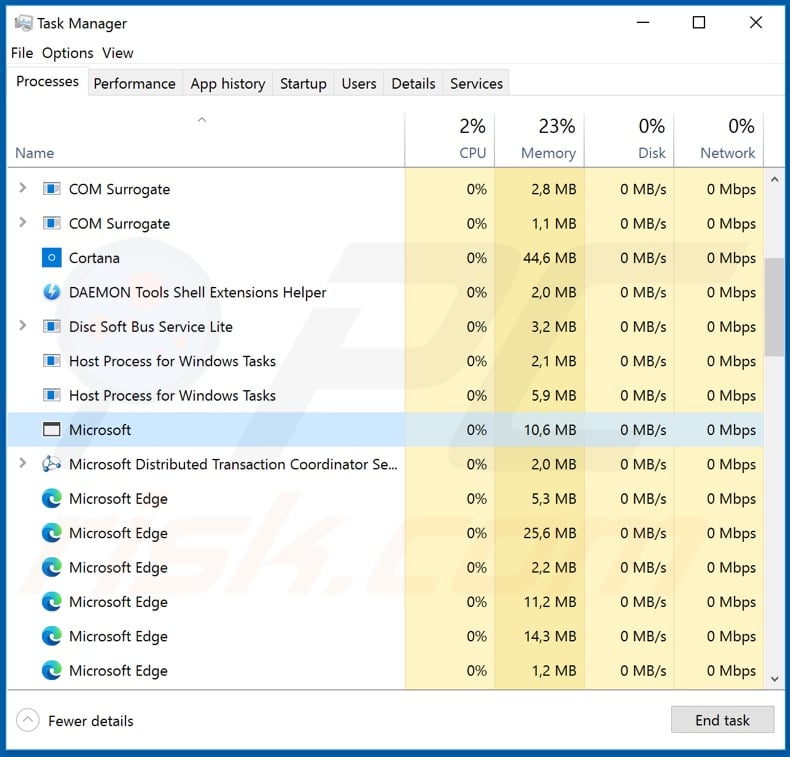Sort processes by Disk column header
790x757 pixels.
629,140
